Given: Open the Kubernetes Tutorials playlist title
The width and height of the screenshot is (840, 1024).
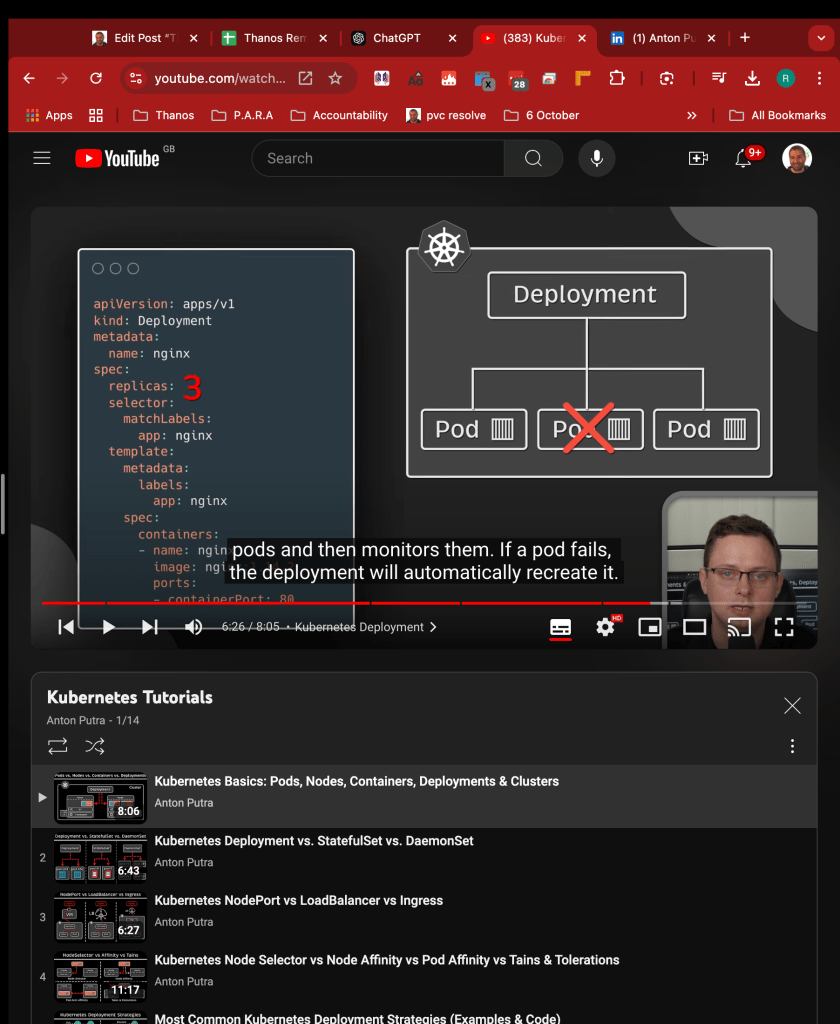Looking at the screenshot, I should [x=129, y=697].
